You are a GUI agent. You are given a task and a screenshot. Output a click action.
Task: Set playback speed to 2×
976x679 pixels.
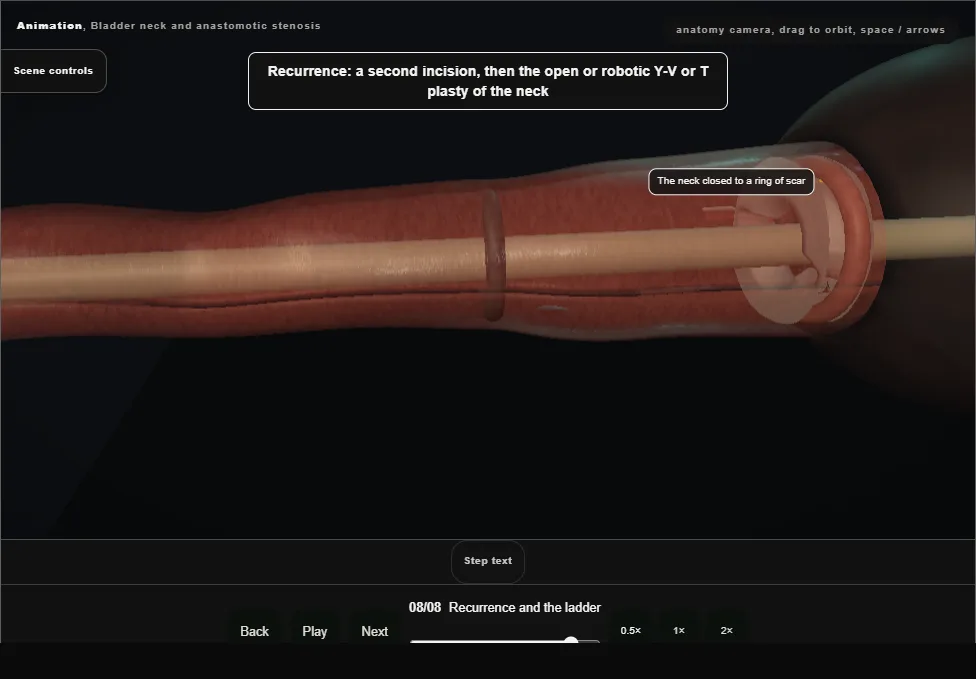(726, 630)
